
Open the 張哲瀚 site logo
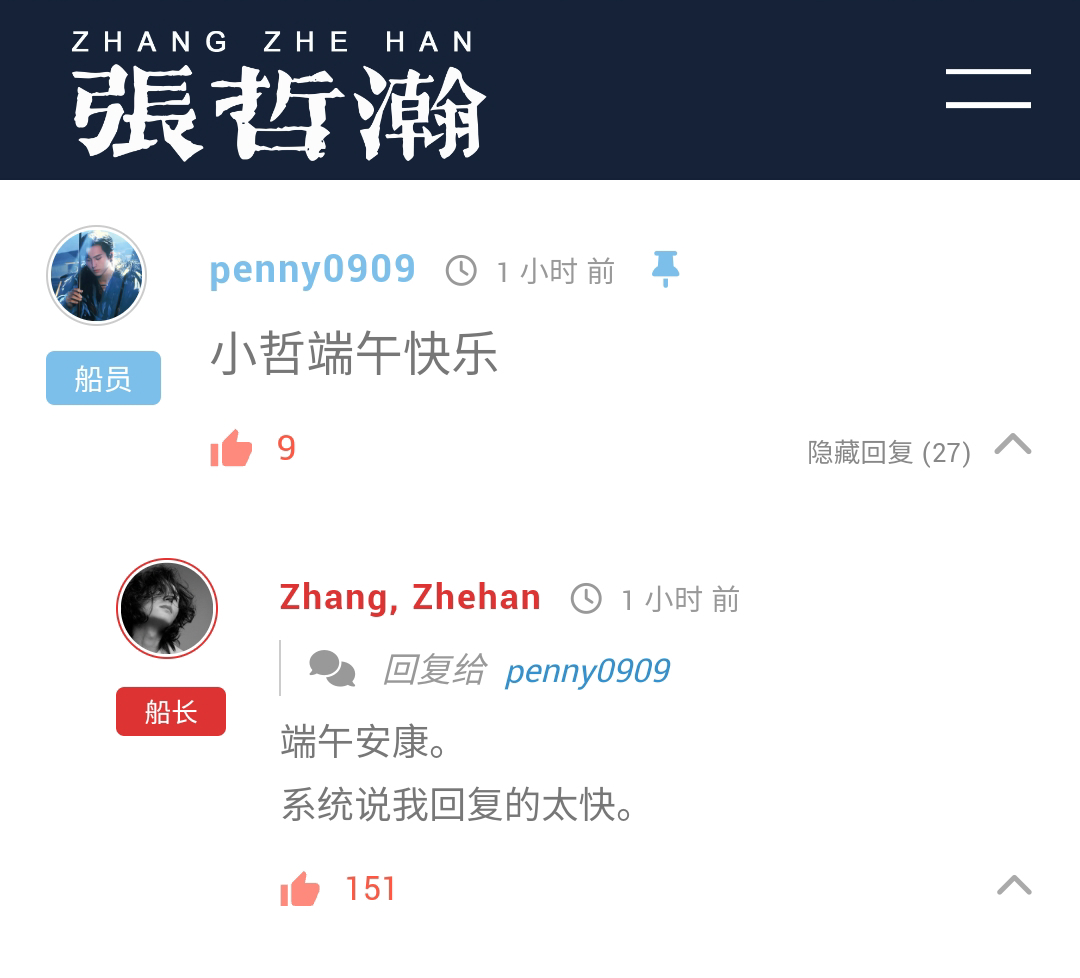point(278,114)
